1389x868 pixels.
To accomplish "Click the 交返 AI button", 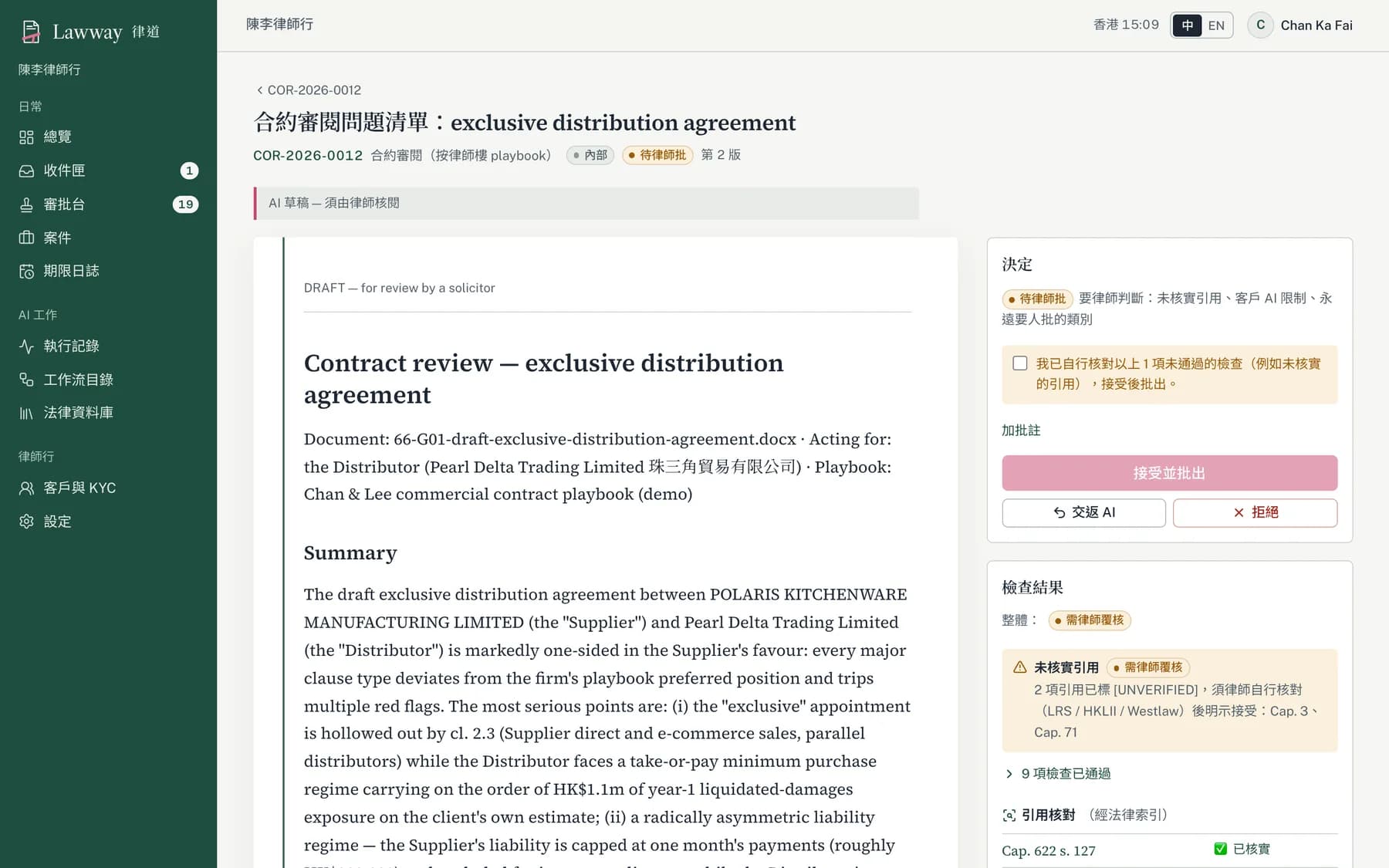I will [1083, 513].
